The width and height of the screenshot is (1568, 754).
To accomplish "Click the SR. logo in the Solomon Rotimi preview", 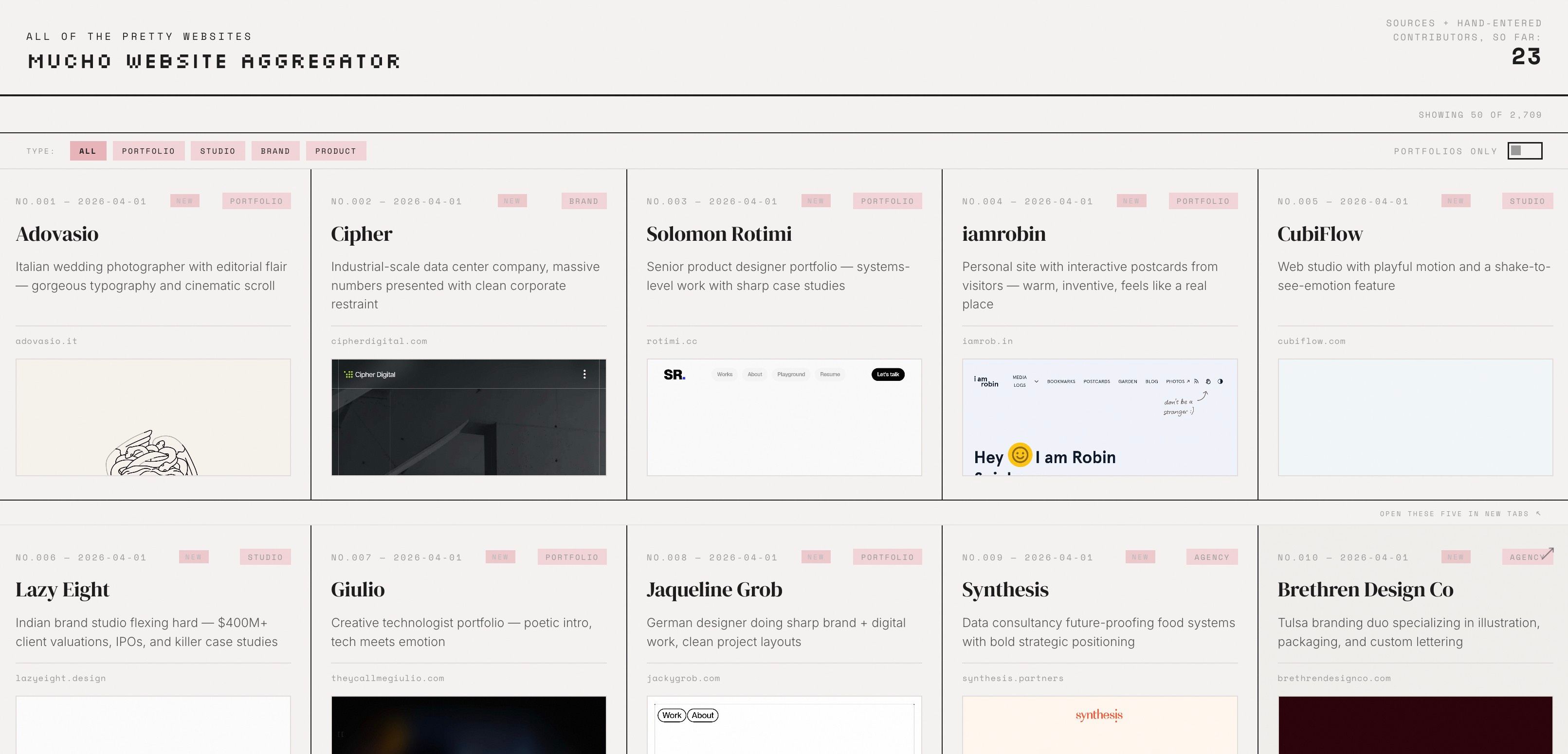I will tap(675, 374).
